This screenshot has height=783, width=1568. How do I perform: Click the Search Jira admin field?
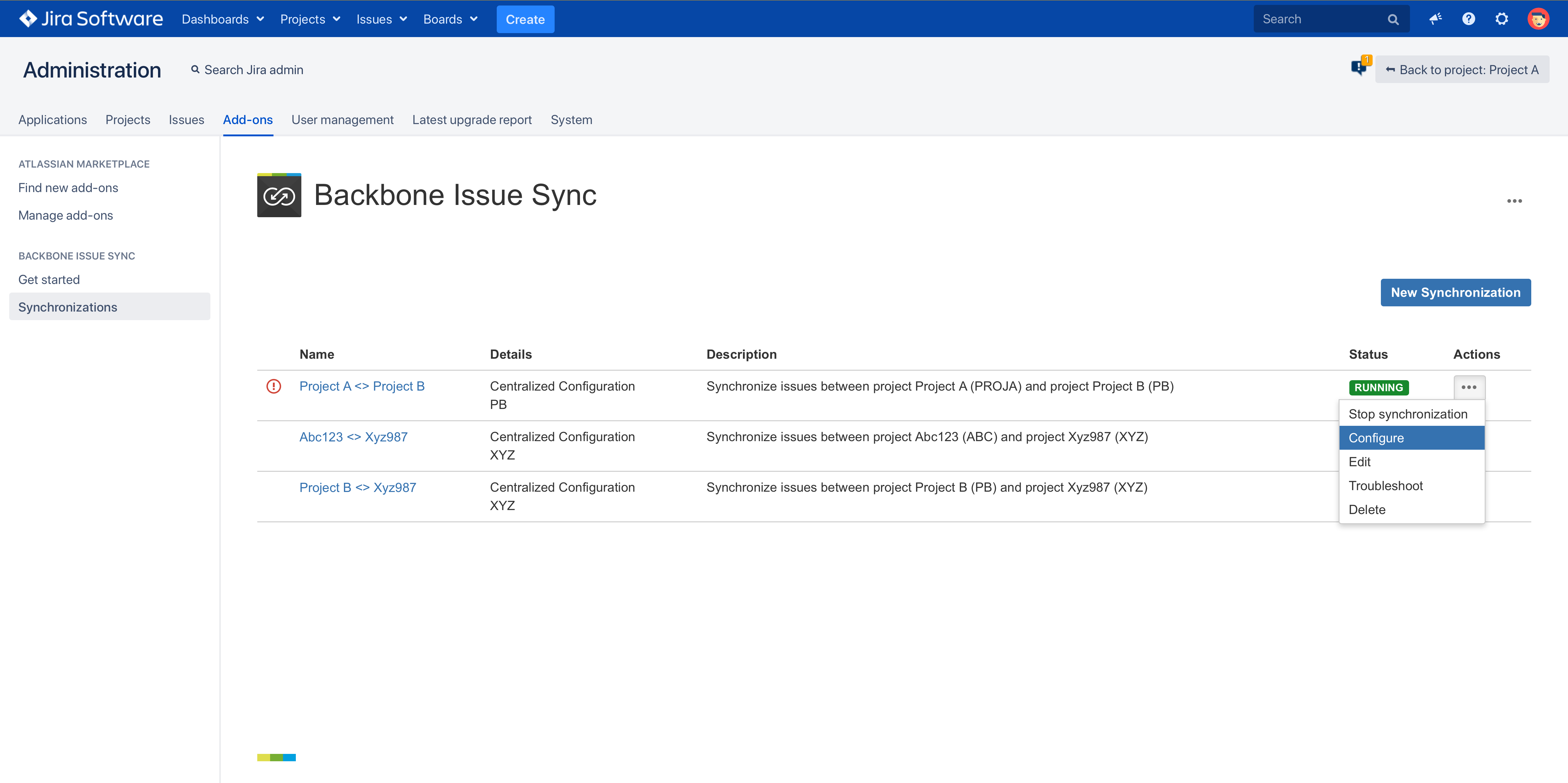coord(253,70)
